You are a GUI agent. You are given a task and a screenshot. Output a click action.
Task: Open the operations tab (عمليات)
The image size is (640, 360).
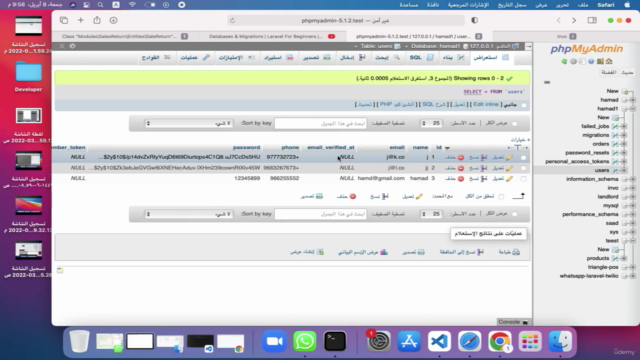[x=195, y=58]
